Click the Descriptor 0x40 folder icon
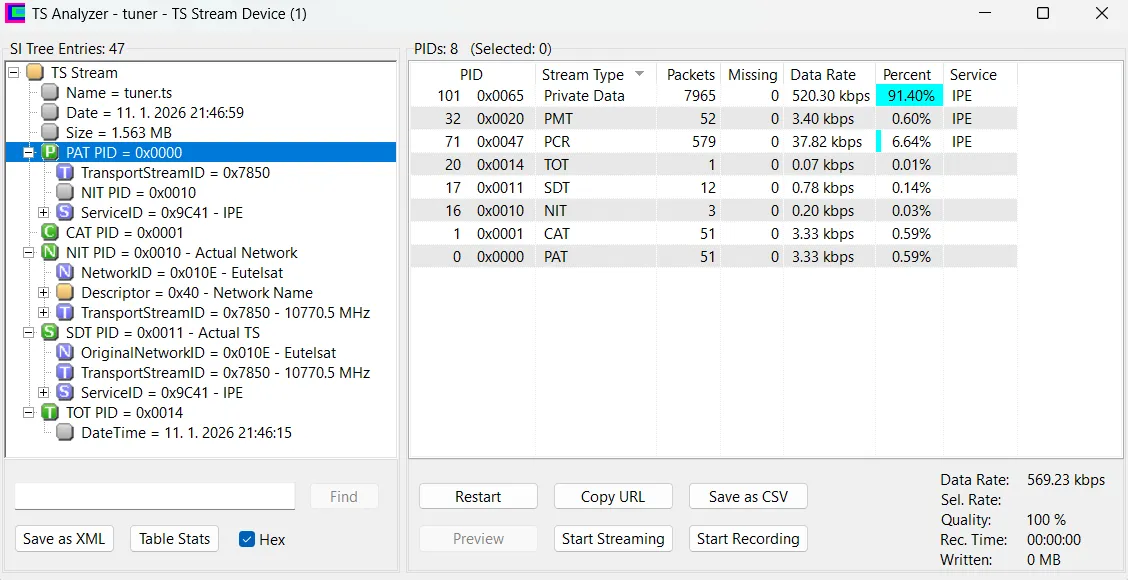Image resolution: width=1128 pixels, height=580 pixels. click(65, 293)
